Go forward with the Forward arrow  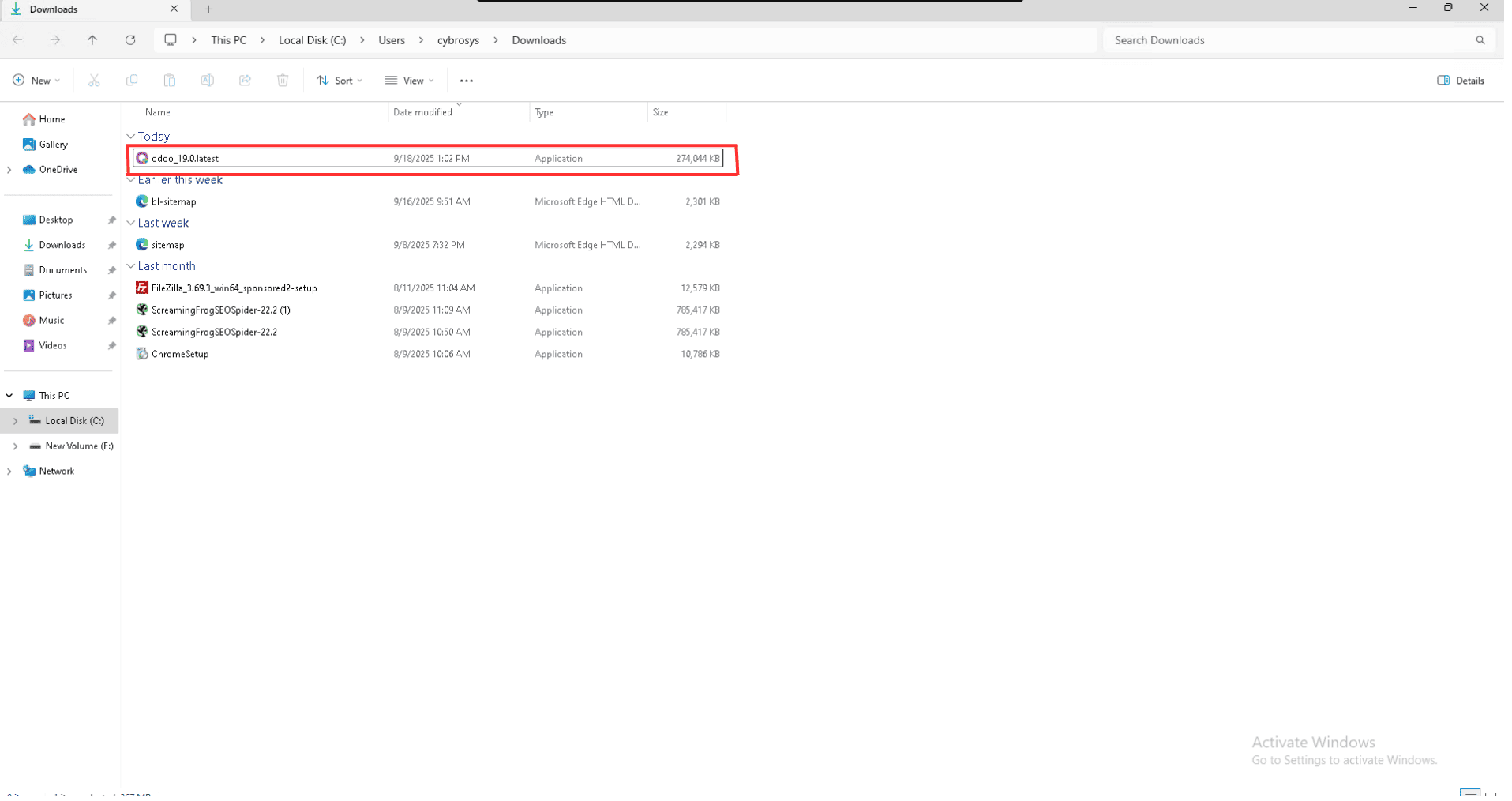point(54,40)
